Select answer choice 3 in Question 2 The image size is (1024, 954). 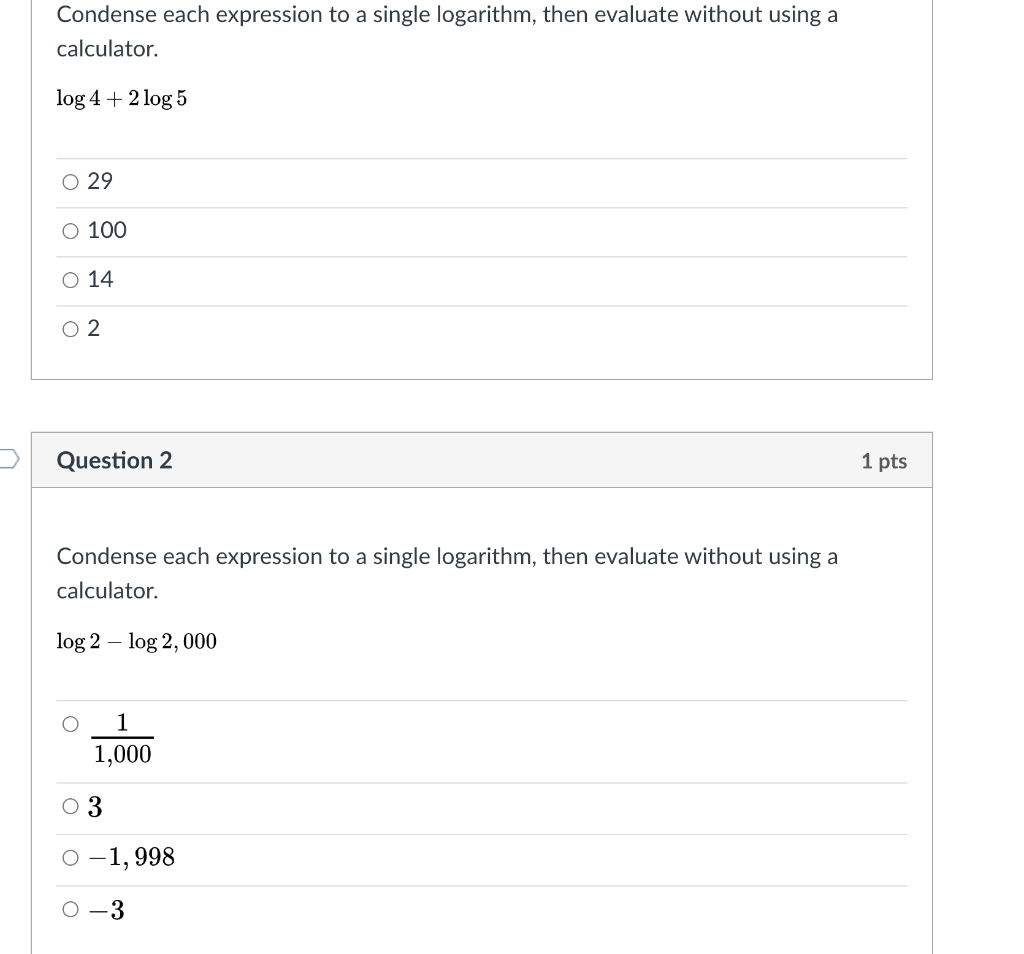pyautogui.click(x=70, y=805)
